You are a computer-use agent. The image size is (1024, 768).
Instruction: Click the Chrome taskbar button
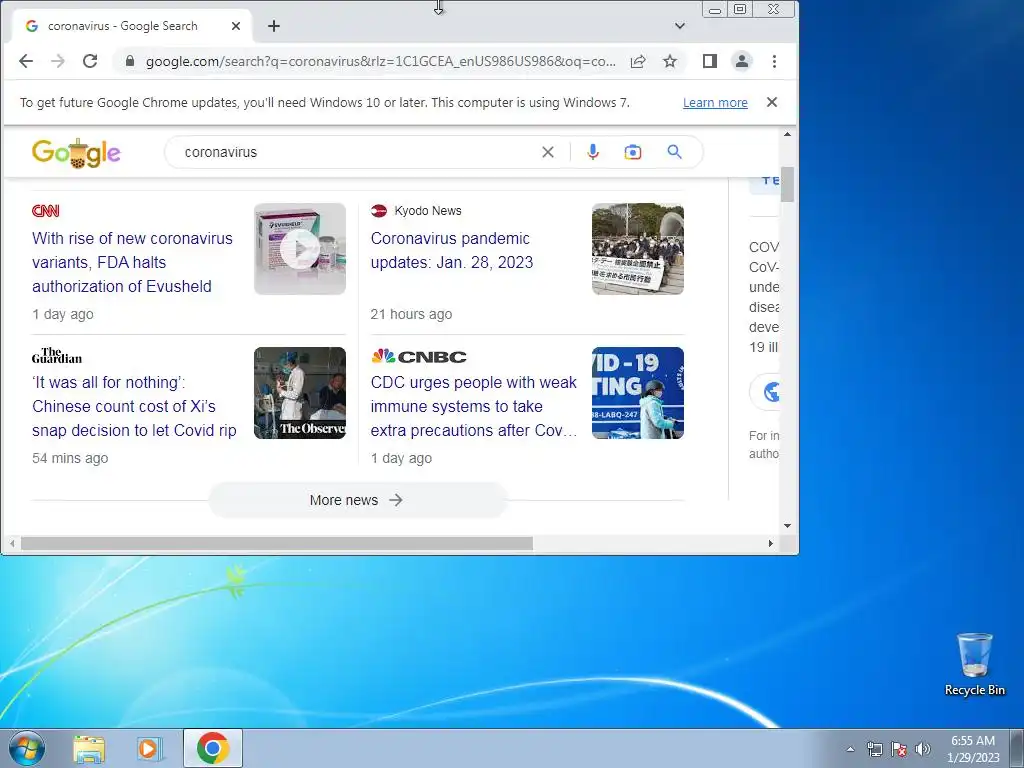(x=213, y=748)
